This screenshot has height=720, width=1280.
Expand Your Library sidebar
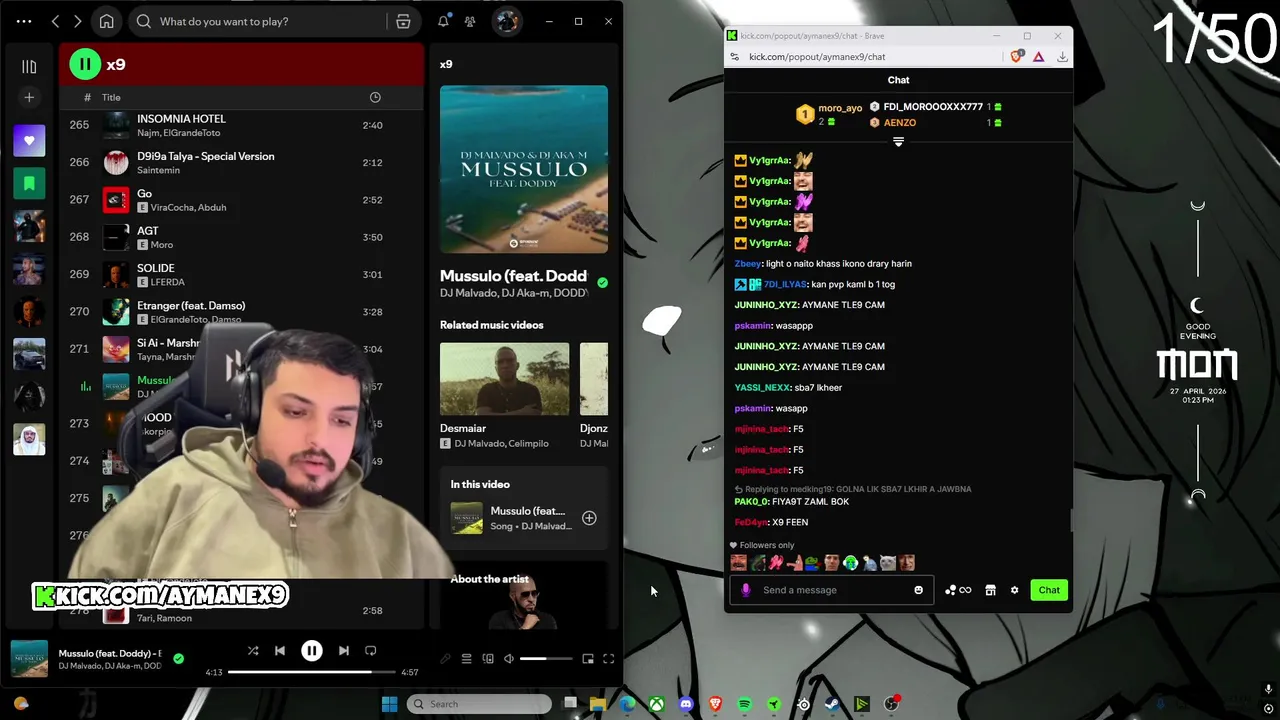29,66
